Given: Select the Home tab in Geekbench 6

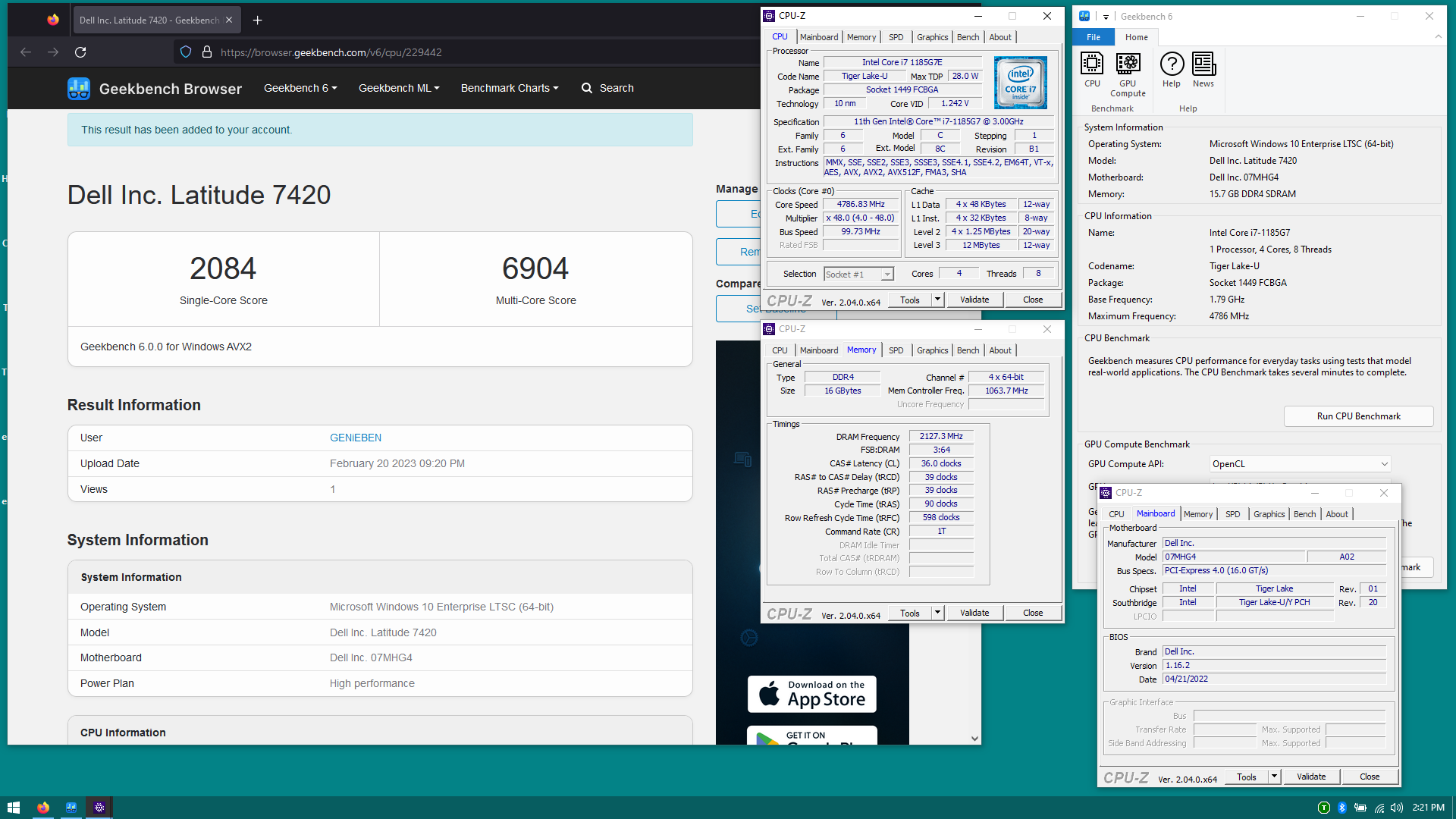Looking at the screenshot, I should pos(1136,37).
